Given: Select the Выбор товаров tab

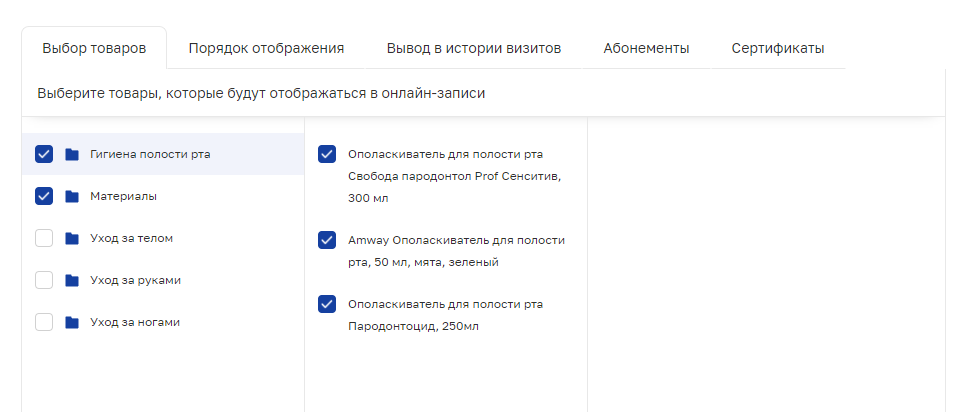Looking at the screenshot, I should [94, 48].
